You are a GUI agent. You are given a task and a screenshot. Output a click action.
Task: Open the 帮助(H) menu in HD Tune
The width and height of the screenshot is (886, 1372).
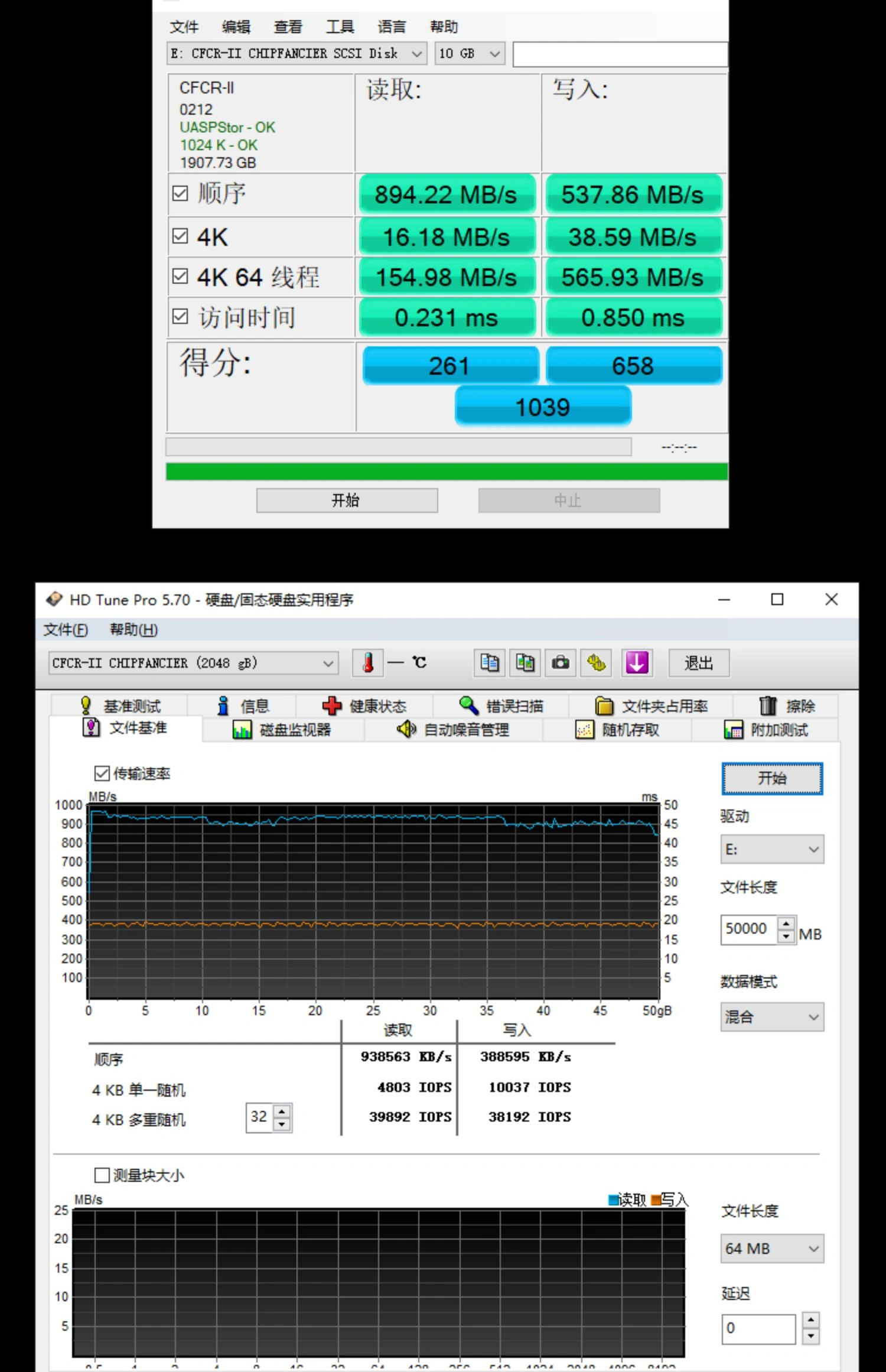click(x=134, y=629)
